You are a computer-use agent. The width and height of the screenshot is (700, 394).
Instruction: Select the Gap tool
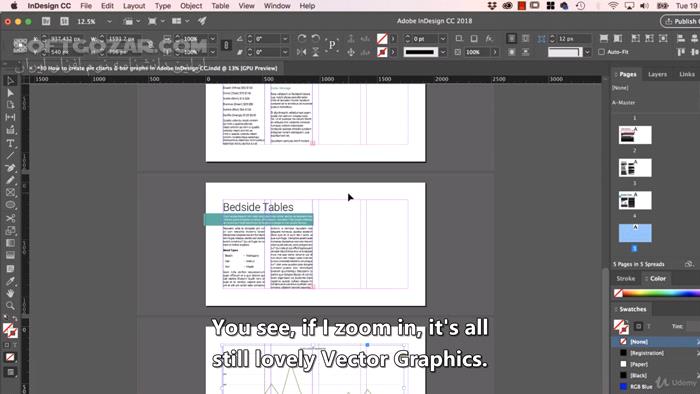click(10, 117)
